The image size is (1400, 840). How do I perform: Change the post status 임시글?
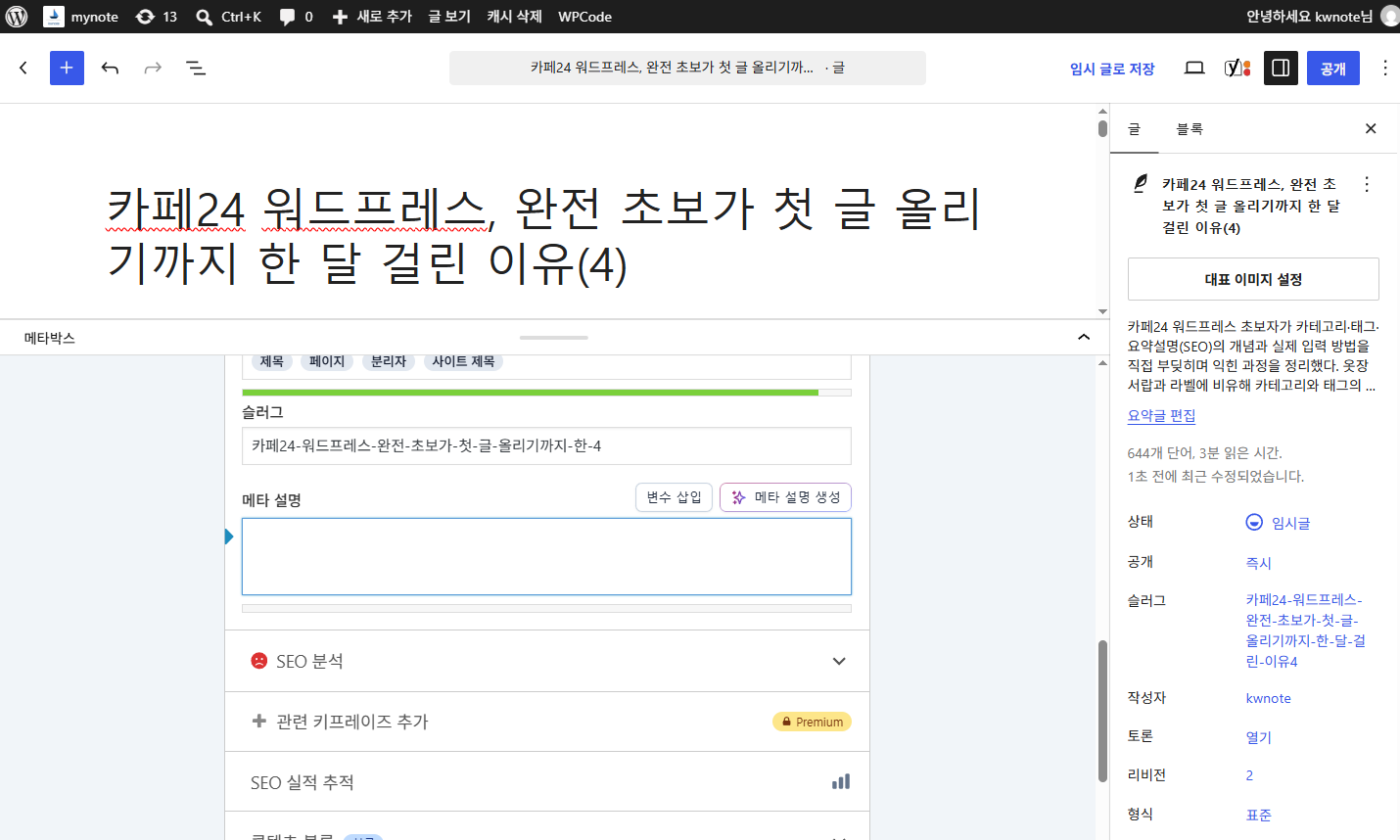pyautogui.click(x=1278, y=523)
